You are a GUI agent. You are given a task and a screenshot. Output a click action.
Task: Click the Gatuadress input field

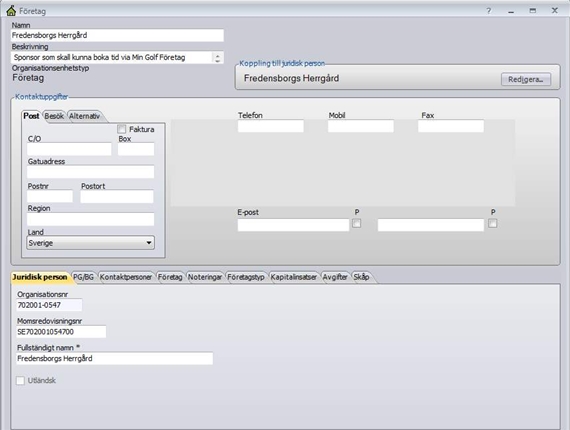[x=91, y=172]
